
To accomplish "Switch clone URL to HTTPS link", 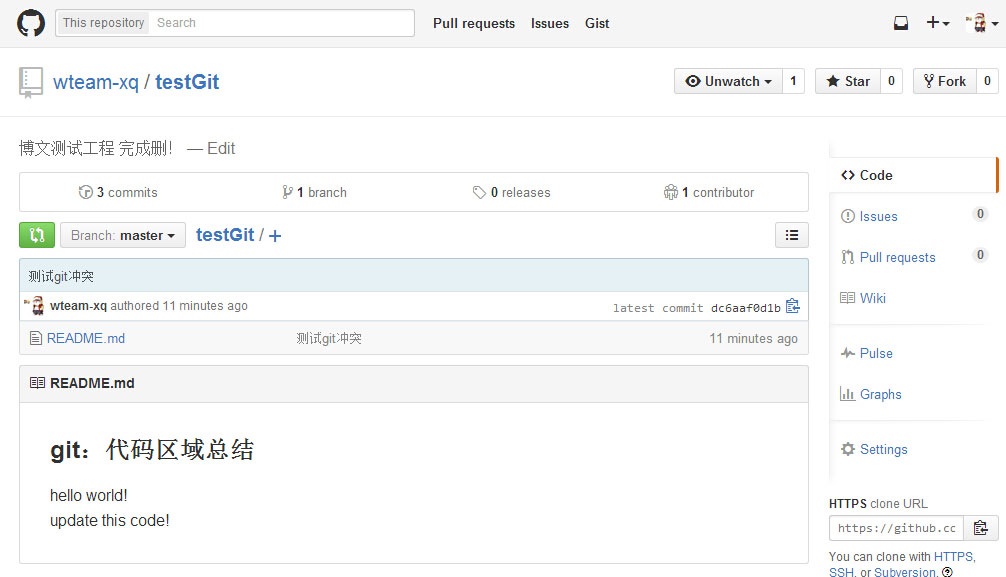I will click(953, 556).
